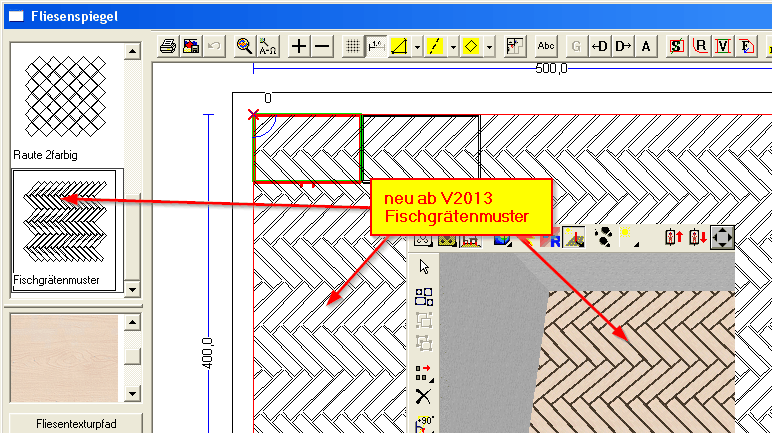Click the Abc text label tool

click(546, 46)
